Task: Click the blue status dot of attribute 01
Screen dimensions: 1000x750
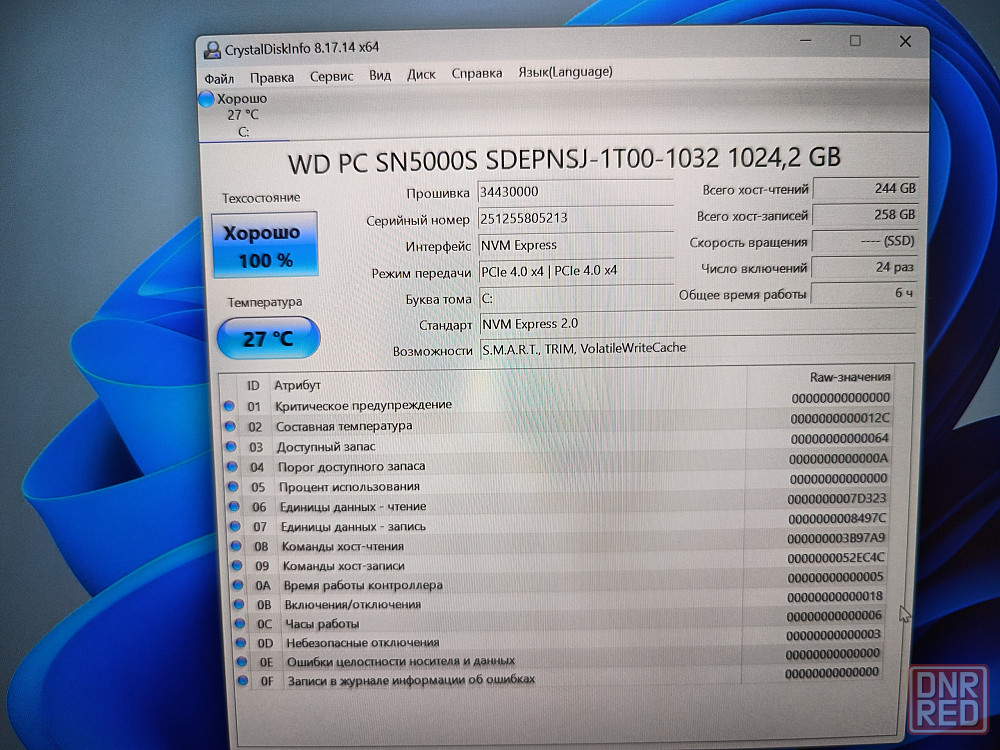Action: pyautogui.click(x=230, y=406)
